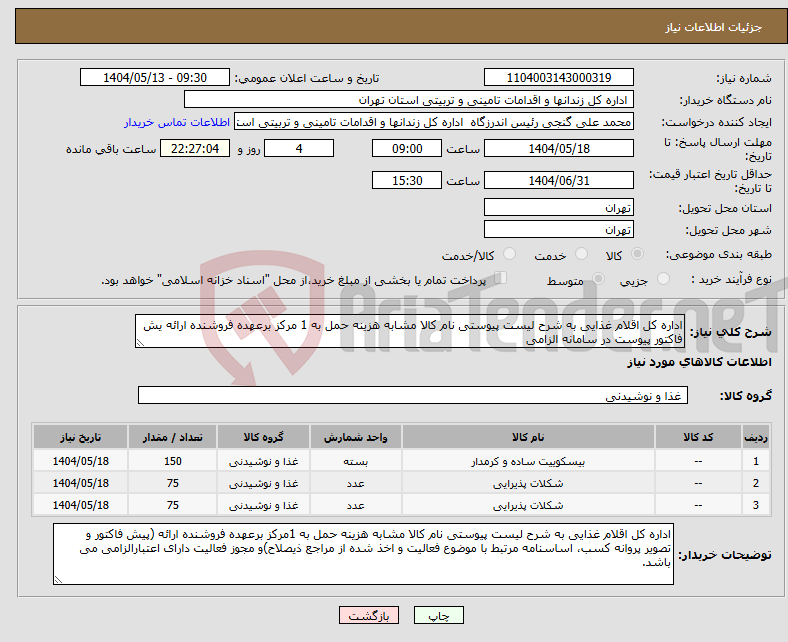Click the resize handle of توضیحات خریدار box
788x642 pixels.
click(x=58, y=580)
